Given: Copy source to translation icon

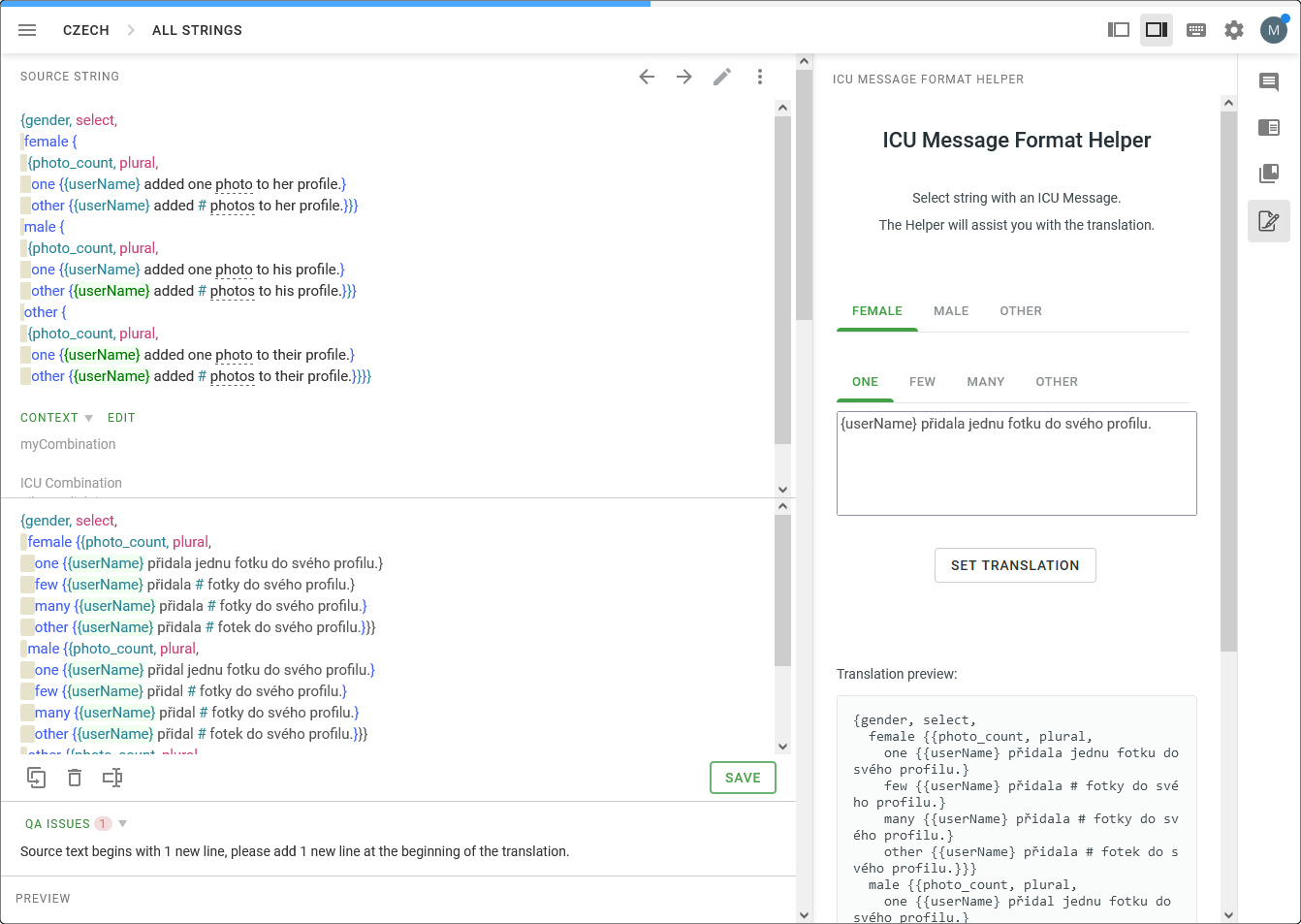Looking at the screenshot, I should click(36, 778).
